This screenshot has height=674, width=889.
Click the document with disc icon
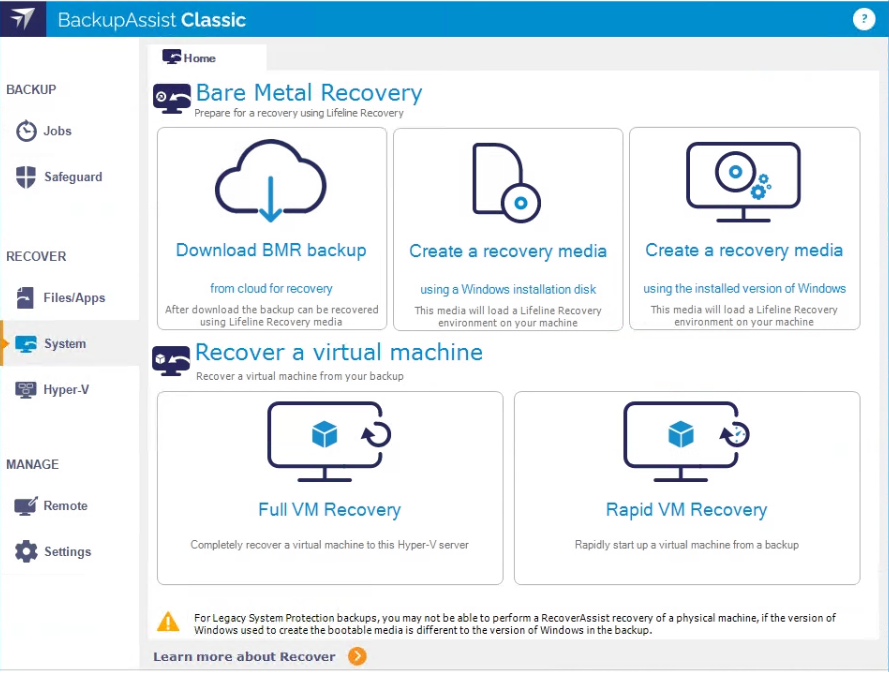click(x=506, y=183)
